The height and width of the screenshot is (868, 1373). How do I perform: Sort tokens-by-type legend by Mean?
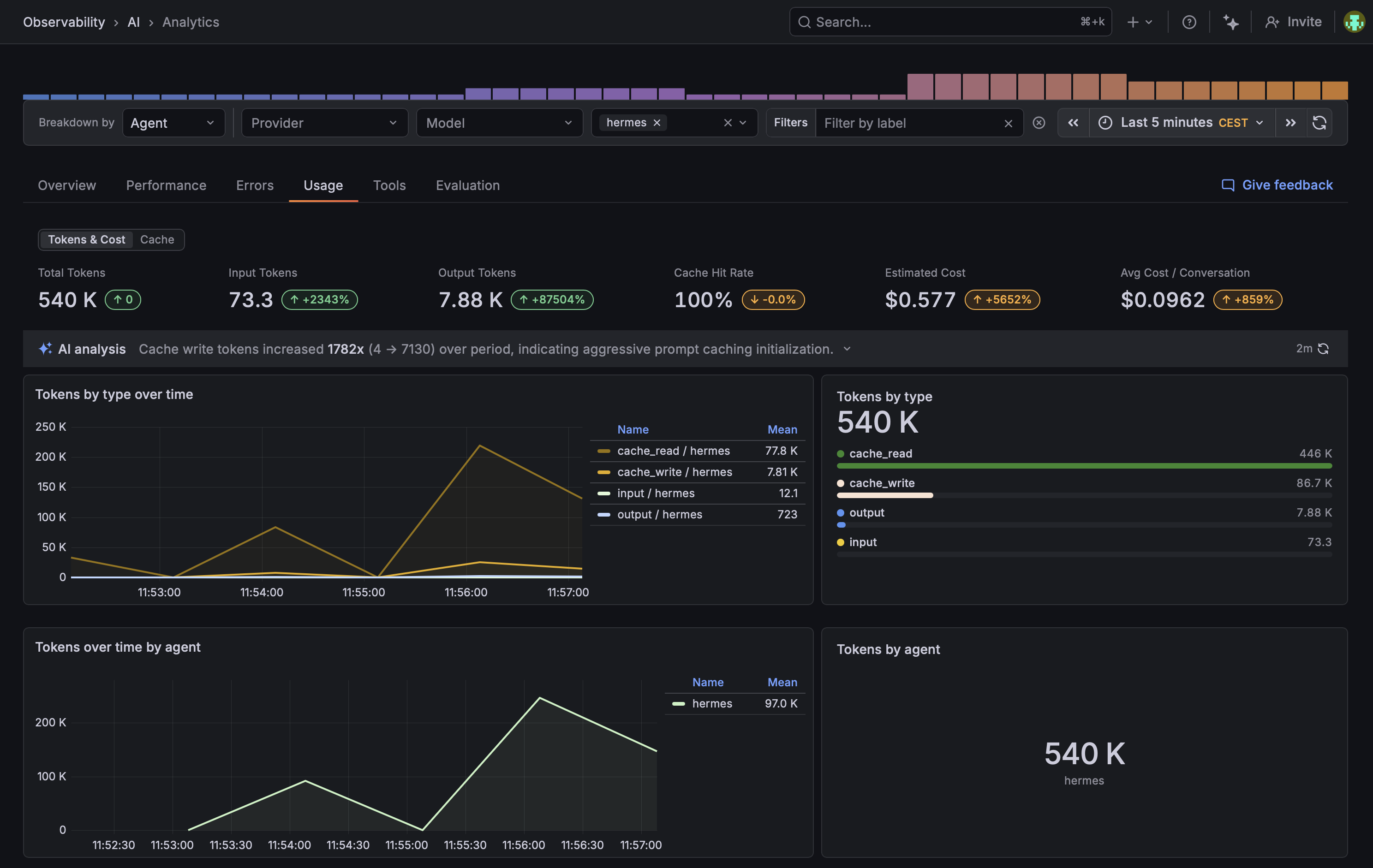click(782, 430)
